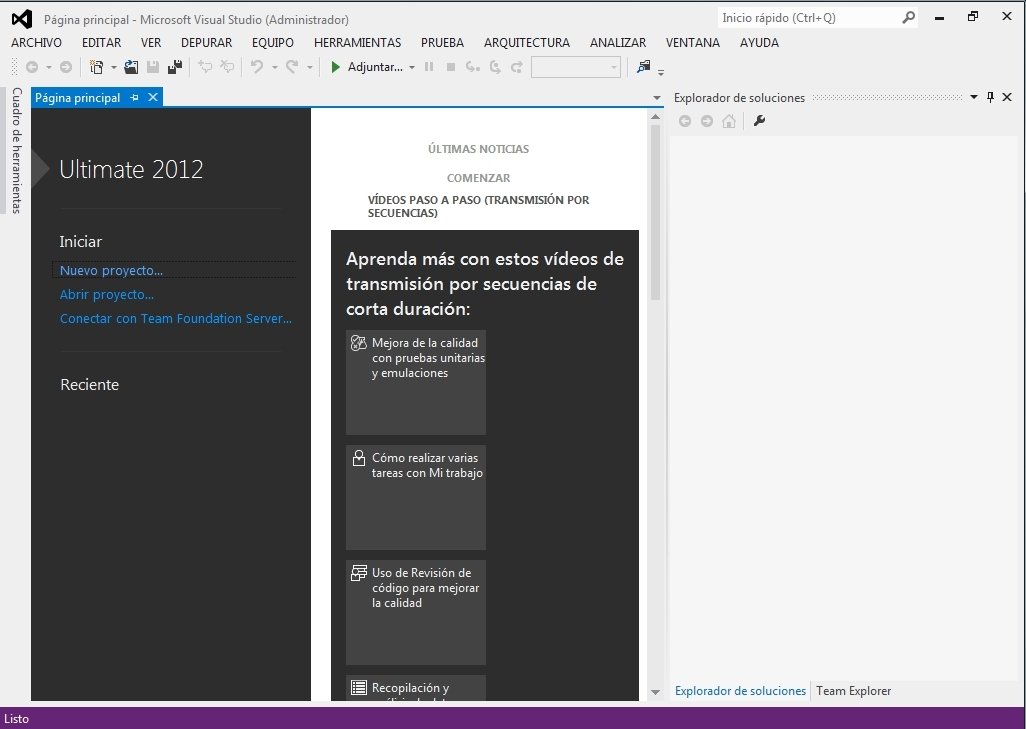This screenshot has height=729, width=1026.
Task: Open the Redo history dropdown arrow
Action: click(x=310, y=67)
